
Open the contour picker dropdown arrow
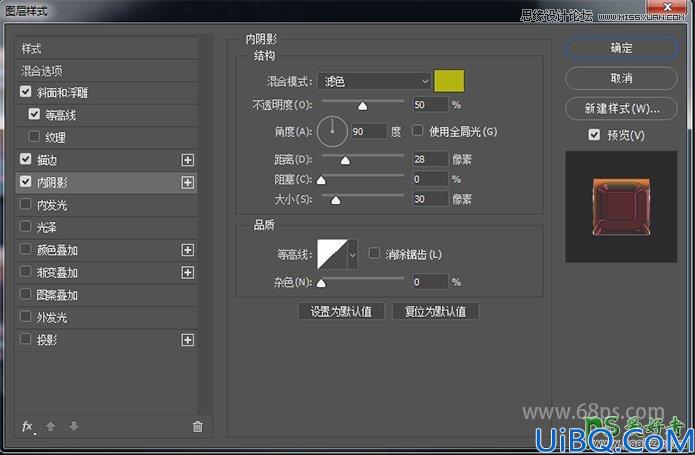pyautogui.click(x=353, y=255)
